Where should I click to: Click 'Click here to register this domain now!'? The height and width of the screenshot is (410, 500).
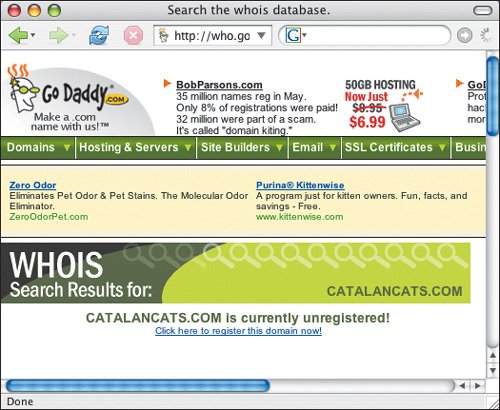click(x=238, y=331)
